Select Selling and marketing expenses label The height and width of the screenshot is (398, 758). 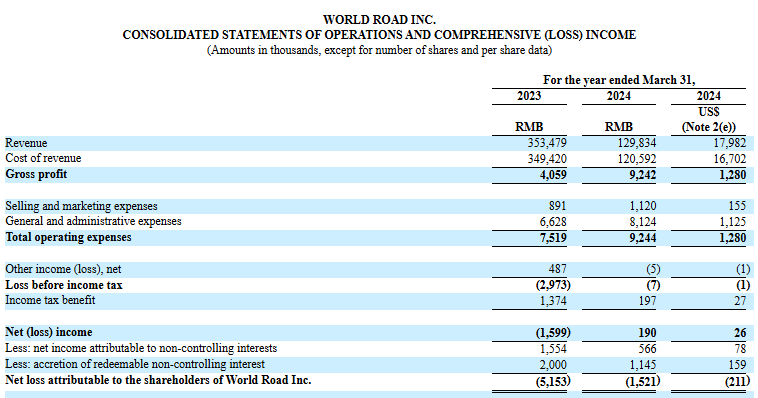pos(81,206)
